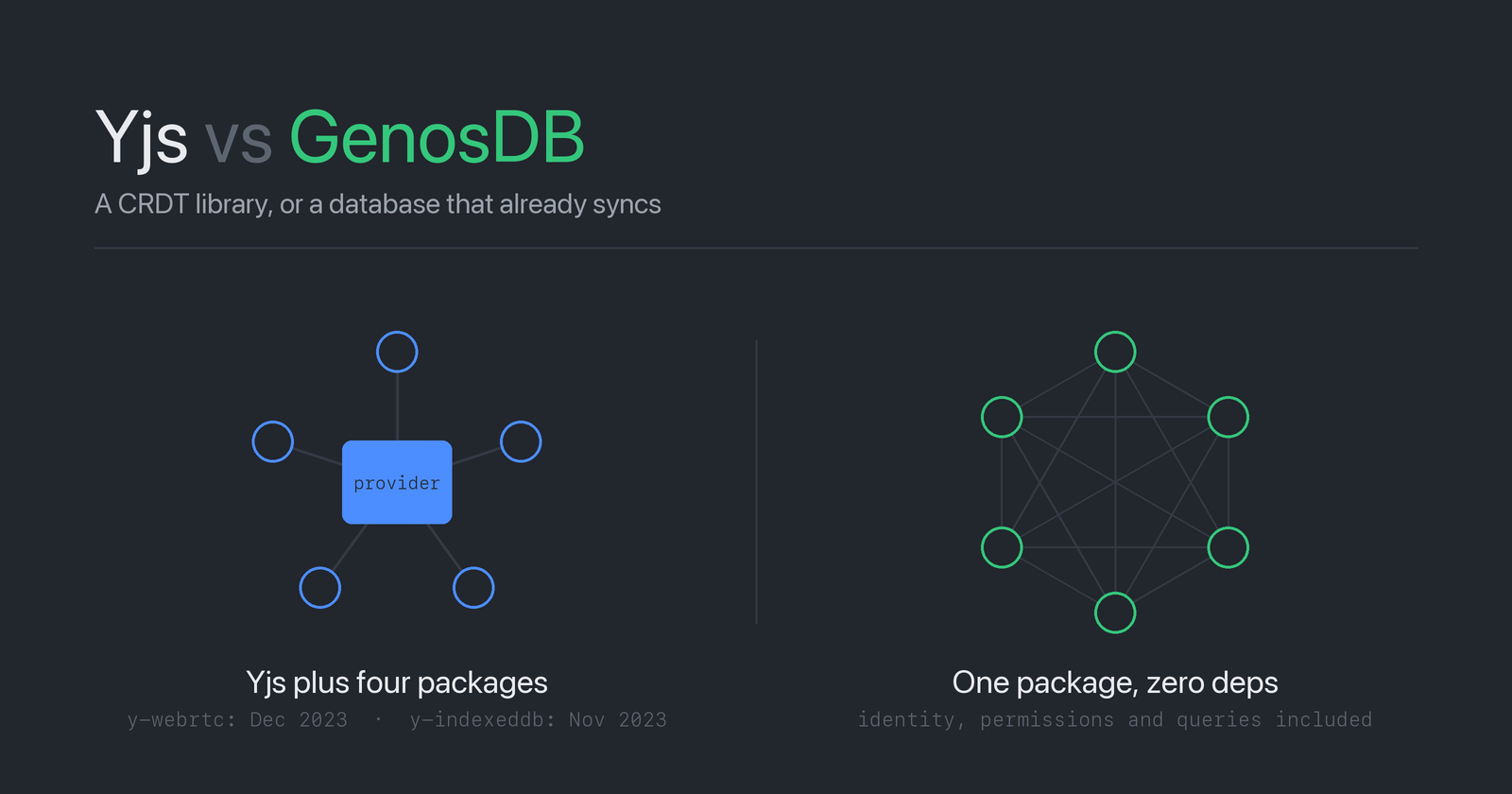The width and height of the screenshot is (1512, 794).
Task: Click the blue node left of provider
Action: 273,441
